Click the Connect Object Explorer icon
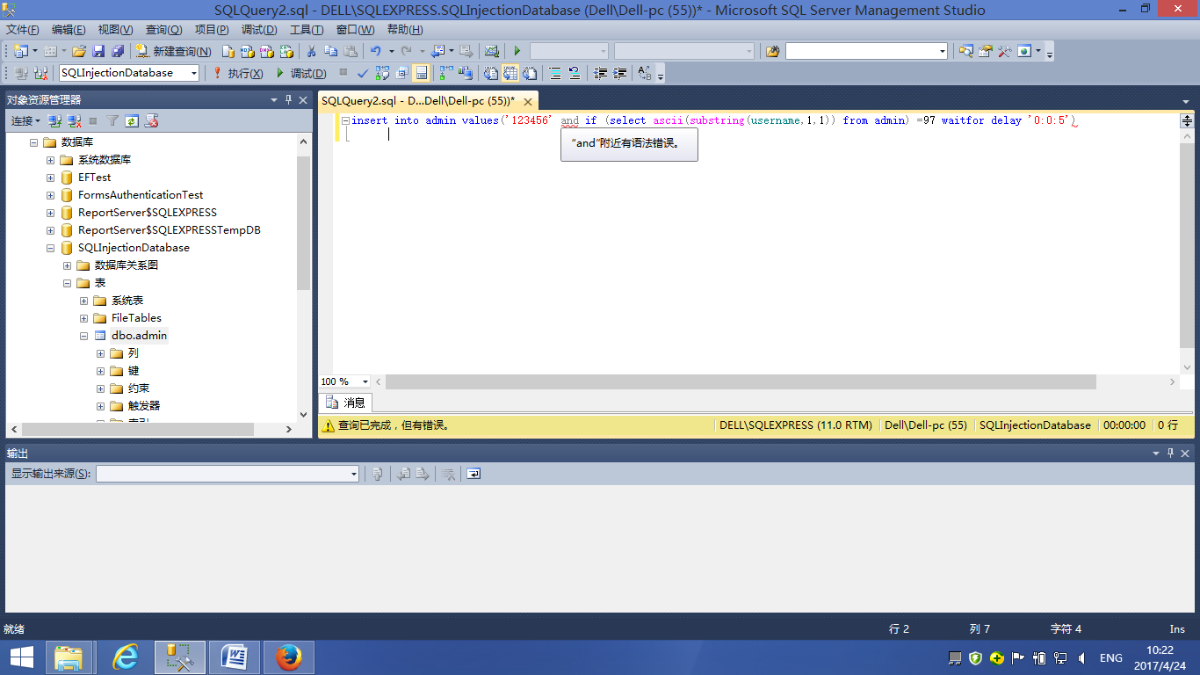Image resolution: width=1200 pixels, height=675 pixels. pyautogui.click(x=55, y=121)
